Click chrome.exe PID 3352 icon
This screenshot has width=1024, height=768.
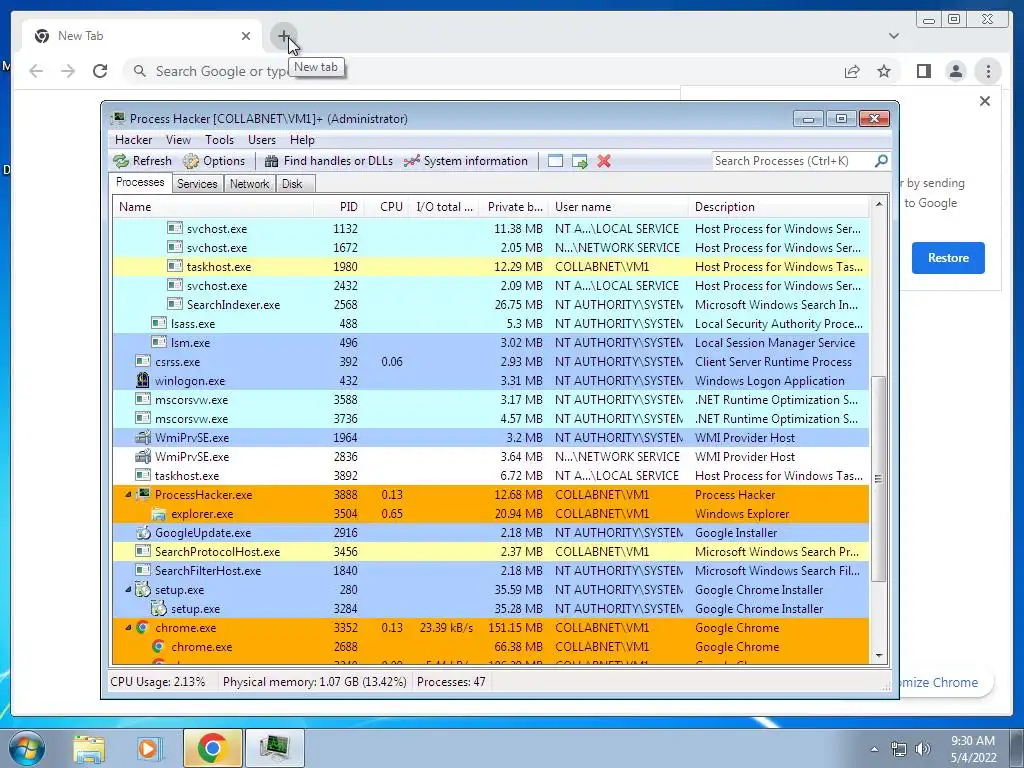pyautogui.click(x=142, y=628)
